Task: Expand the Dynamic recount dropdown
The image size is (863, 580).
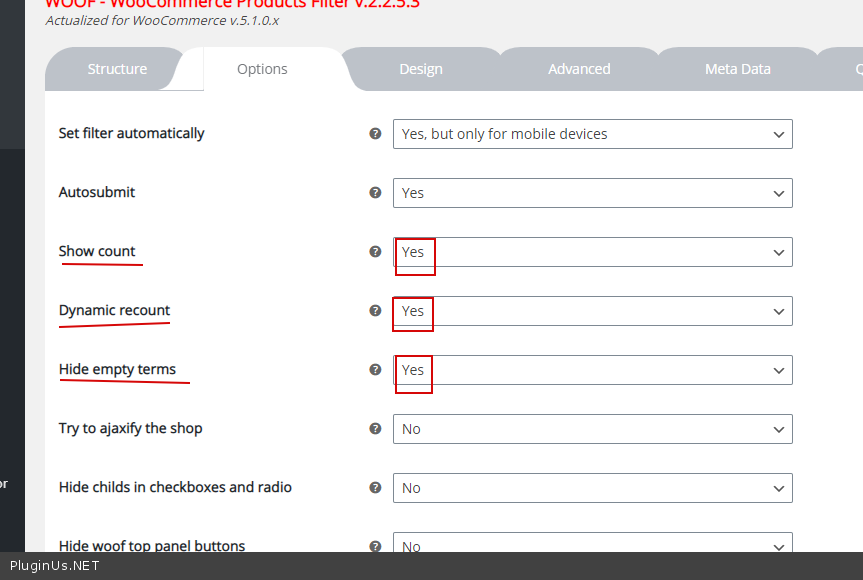Action: click(592, 311)
